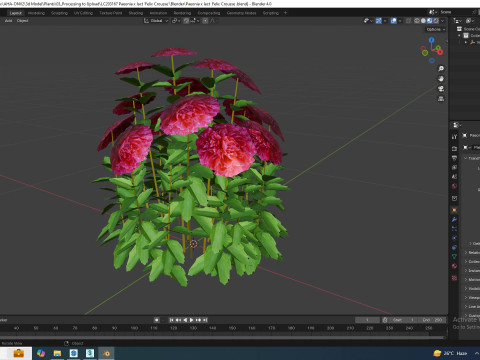
Task: Open the Tool properties tab
Action: pyautogui.click(x=454, y=137)
